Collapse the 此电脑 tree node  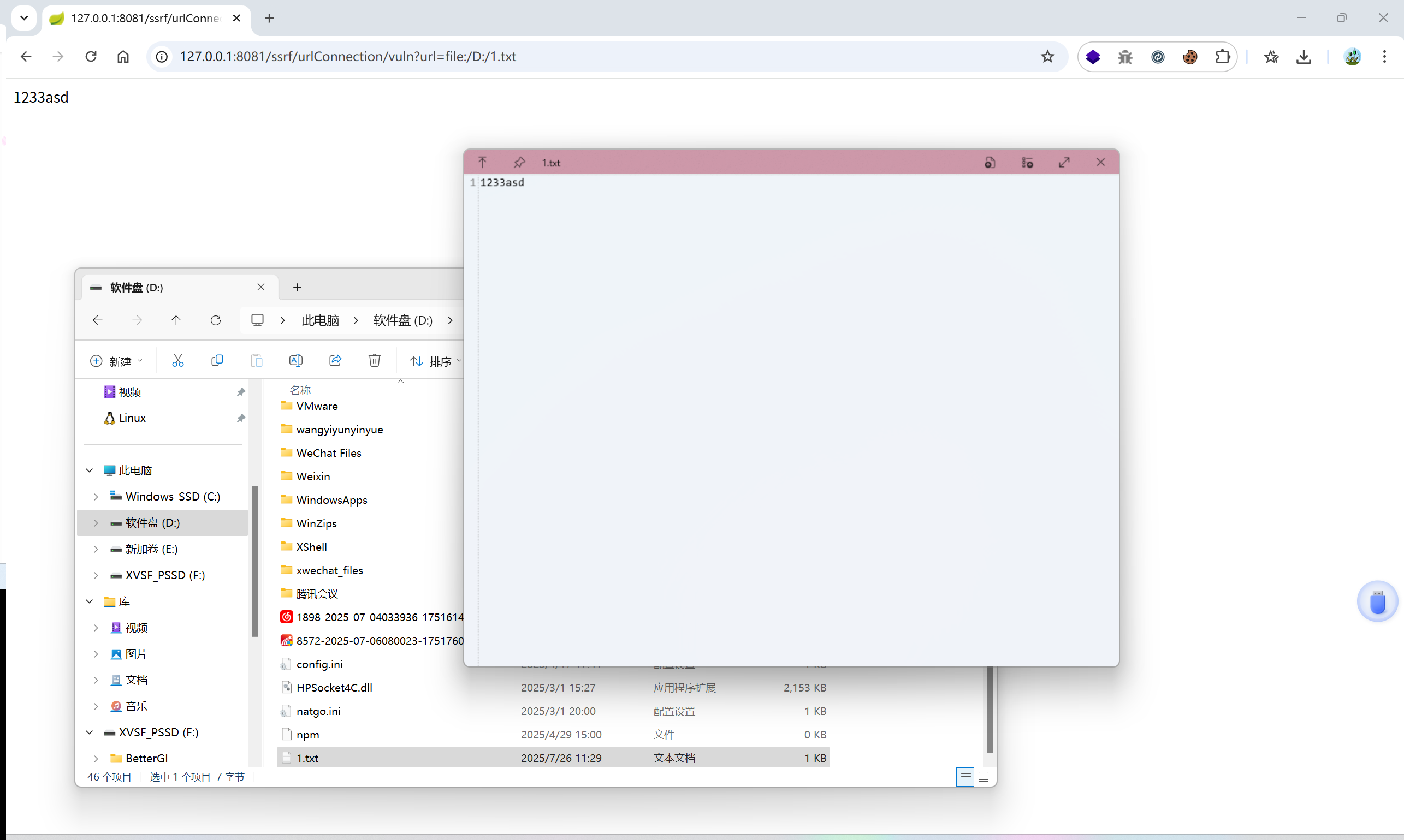(90, 470)
